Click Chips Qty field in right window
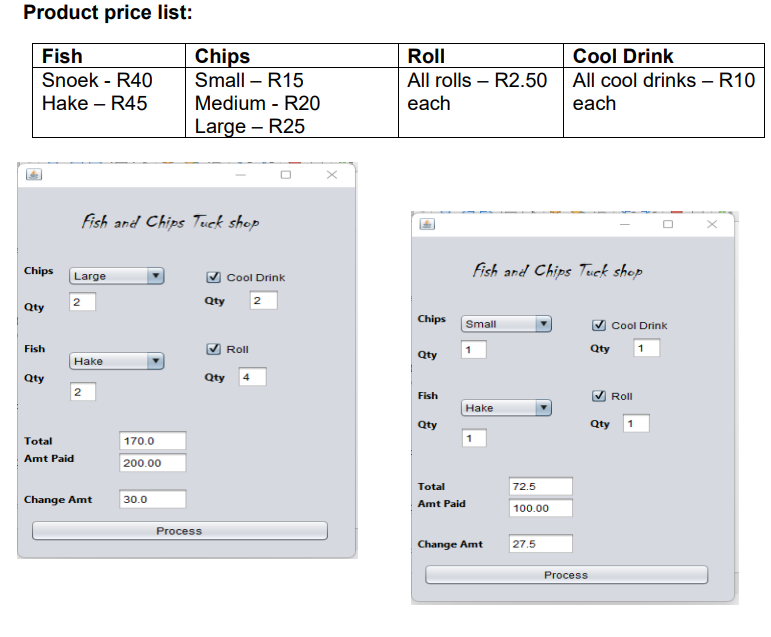Screen dimensions: 771x637 (x=474, y=350)
